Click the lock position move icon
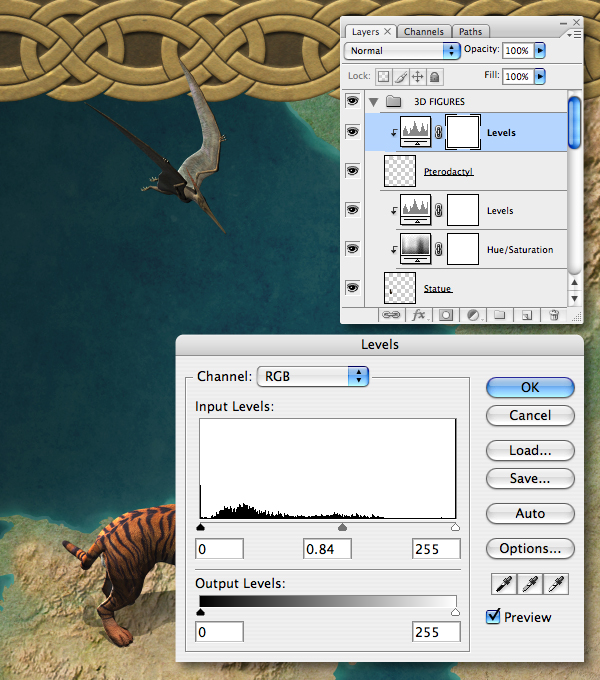 pyautogui.click(x=417, y=77)
